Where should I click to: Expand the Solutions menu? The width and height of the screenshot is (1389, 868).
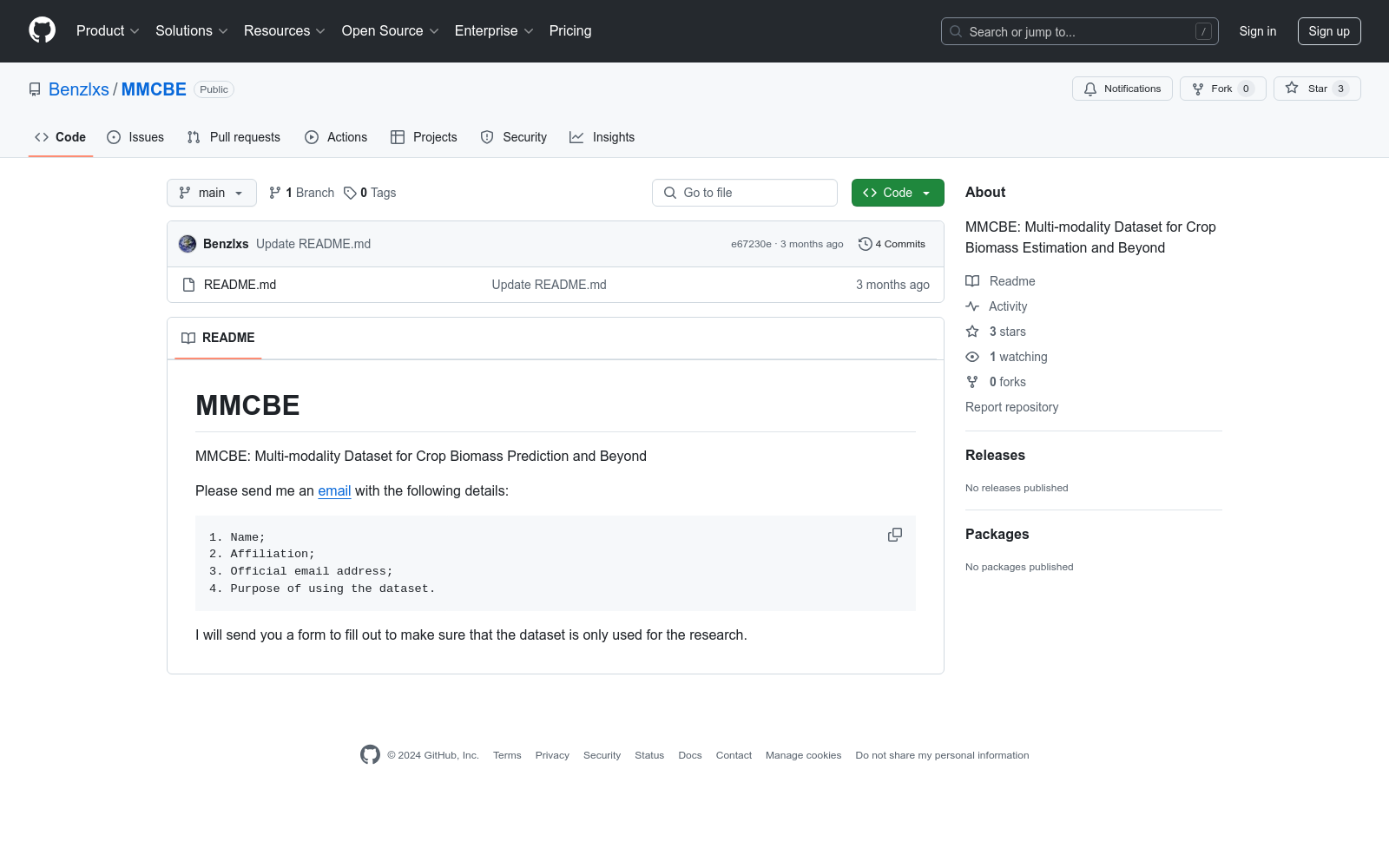click(192, 31)
